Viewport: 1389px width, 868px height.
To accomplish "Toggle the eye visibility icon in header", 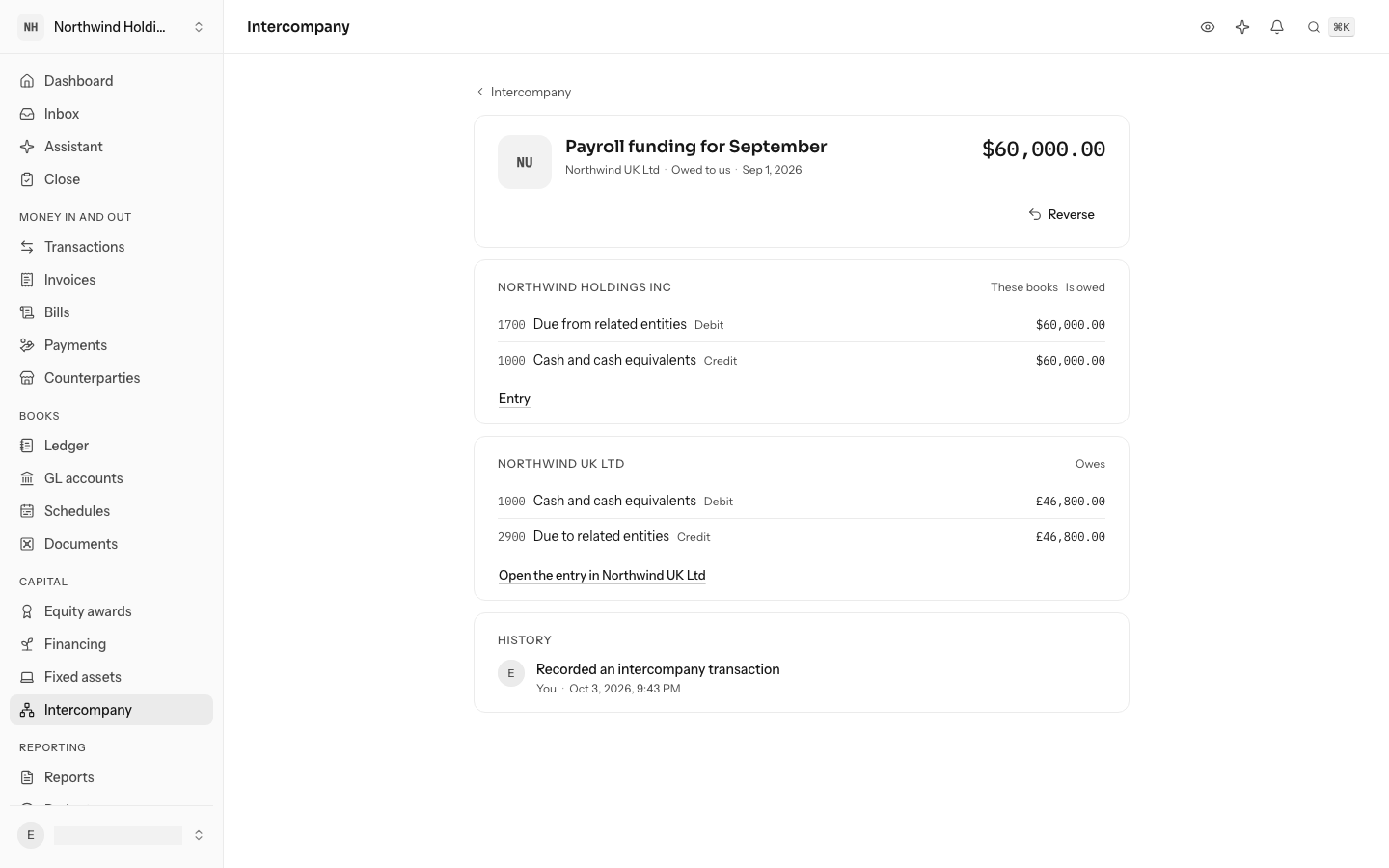I will point(1208,27).
